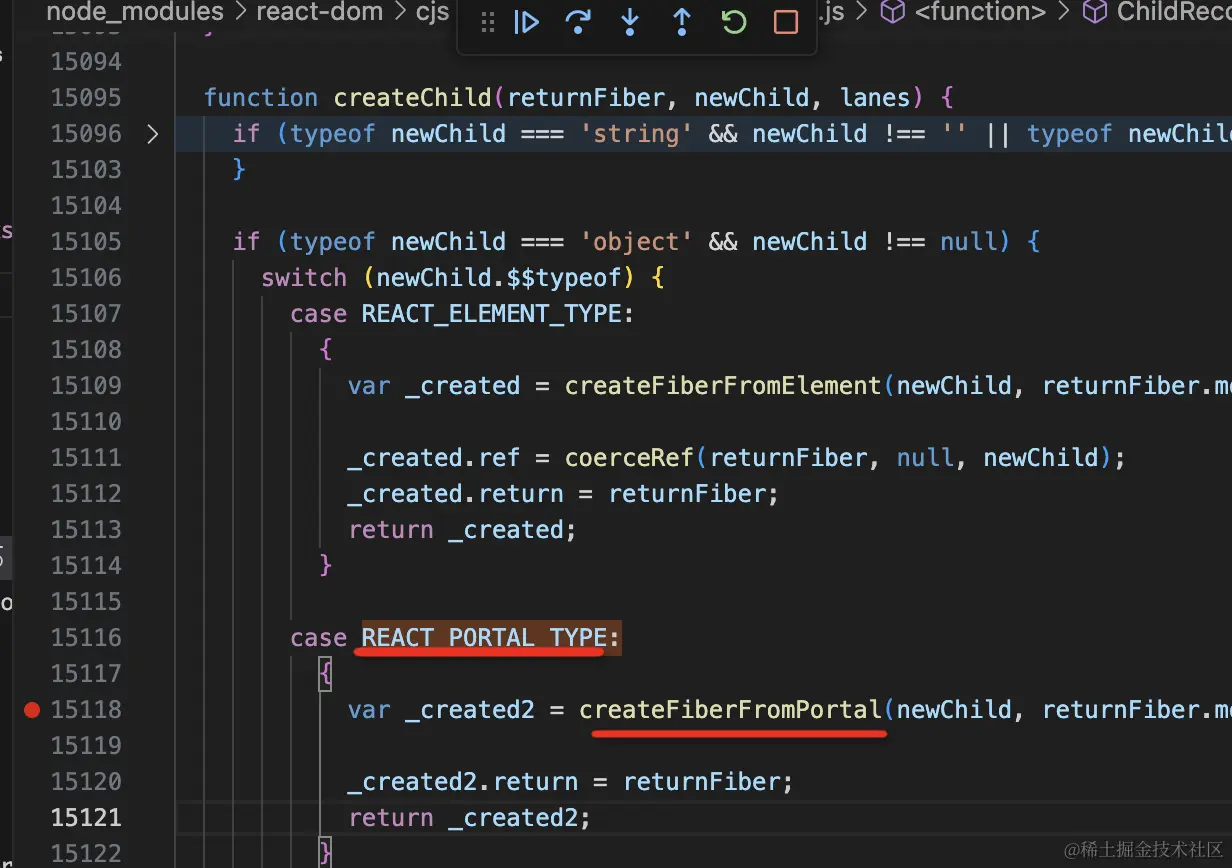Click line number 15116 in the gutter
Image resolution: width=1232 pixels, height=868 pixels.
(85, 638)
